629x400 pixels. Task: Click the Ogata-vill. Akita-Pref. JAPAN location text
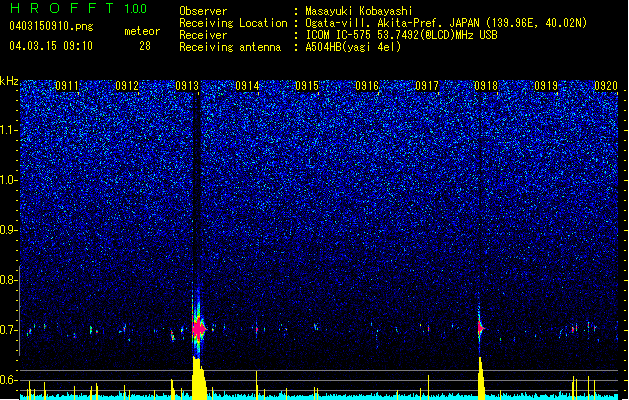pyautogui.click(x=446, y=23)
